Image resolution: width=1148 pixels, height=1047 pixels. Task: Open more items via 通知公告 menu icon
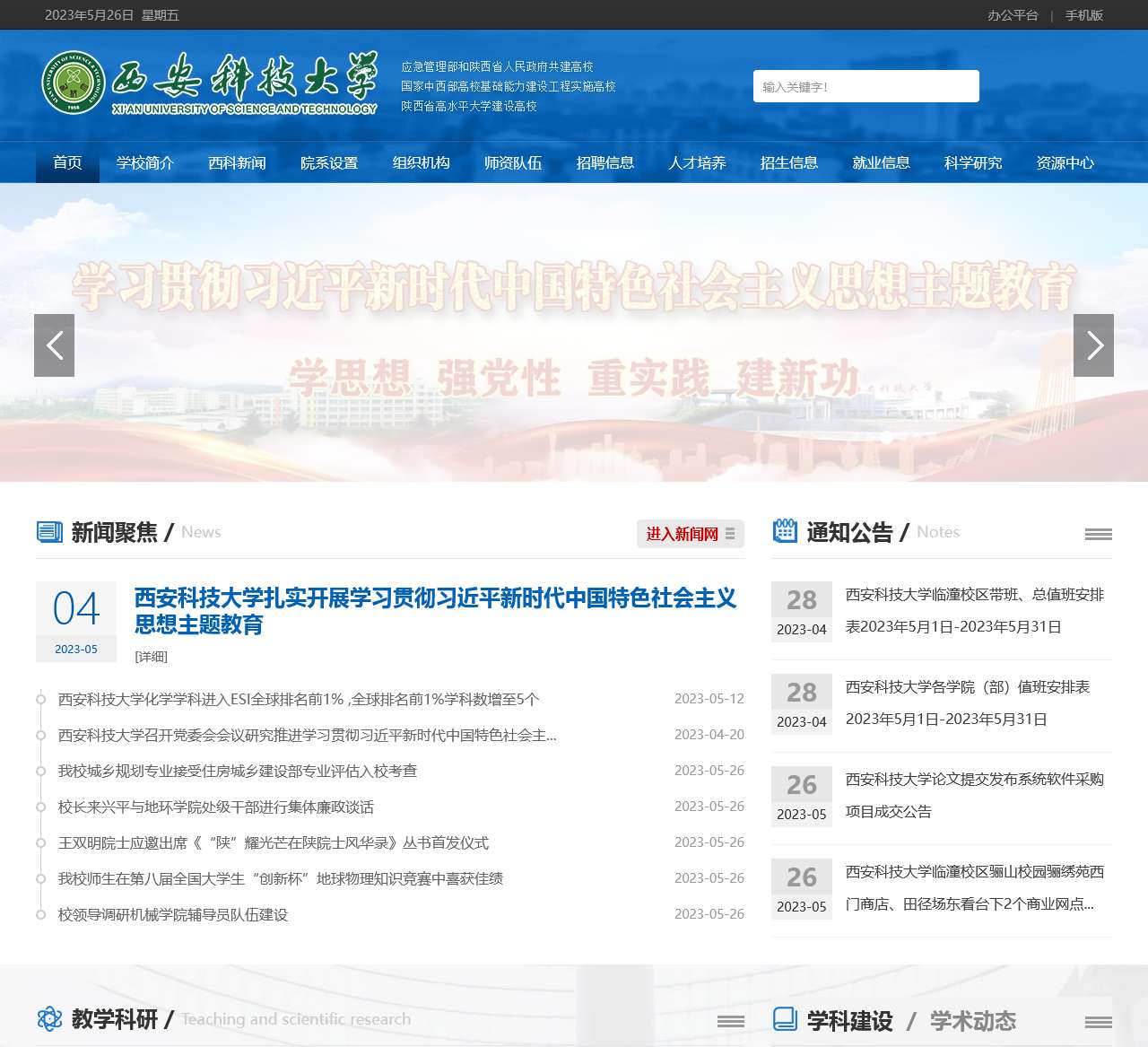coord(1099,534)
